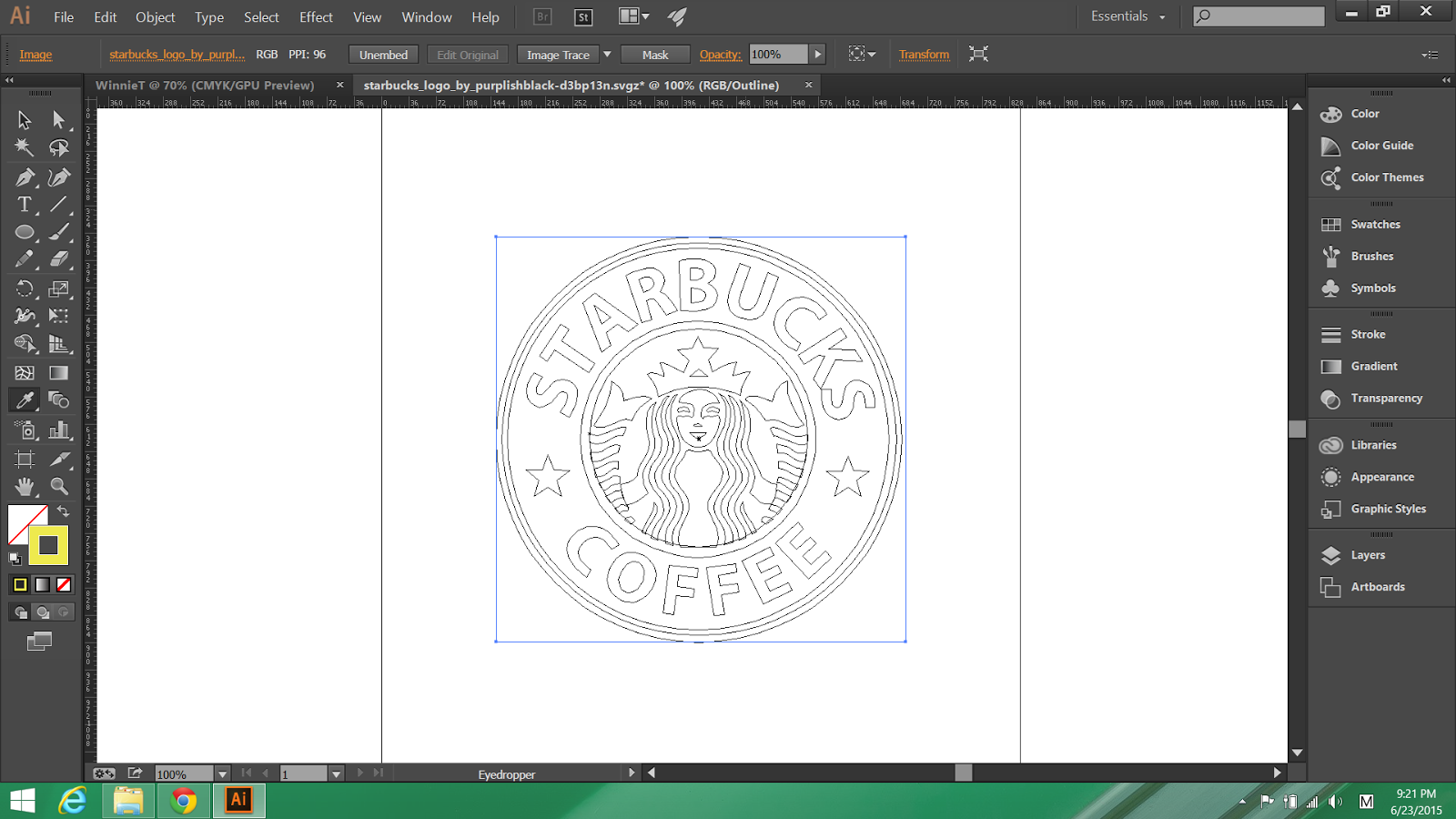Select the Selection tool (black arrow)
1456x819 pixels.
25,120
